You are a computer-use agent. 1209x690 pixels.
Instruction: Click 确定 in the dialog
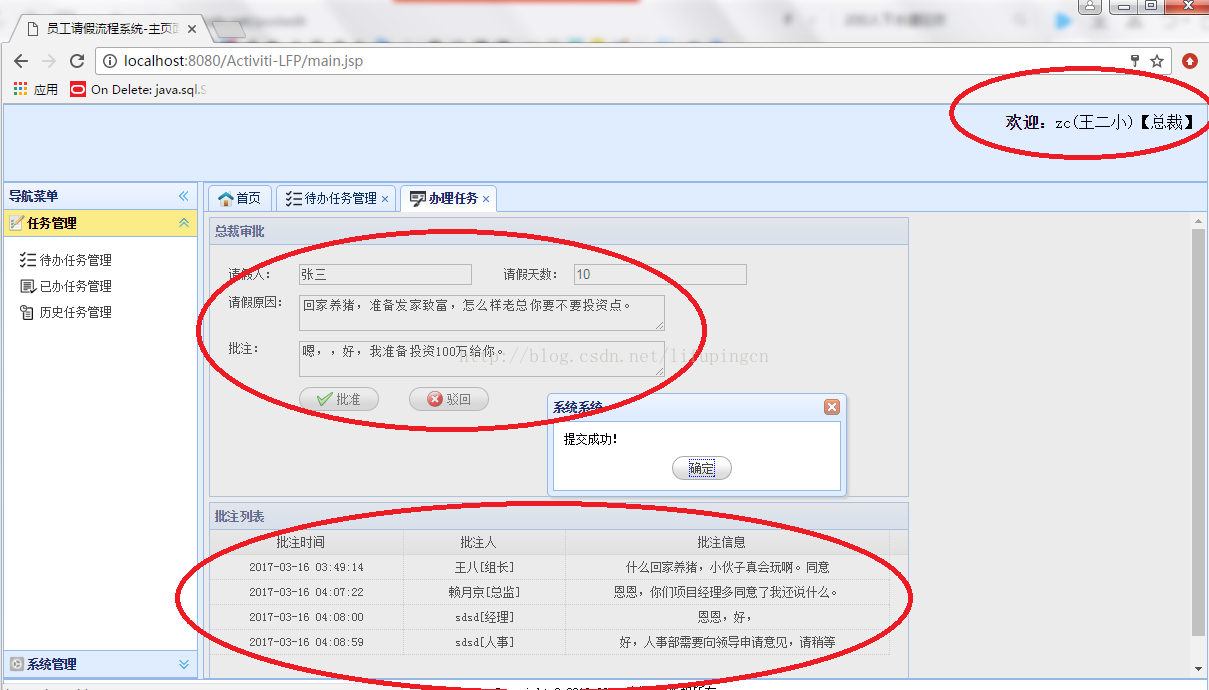point(702,468)
